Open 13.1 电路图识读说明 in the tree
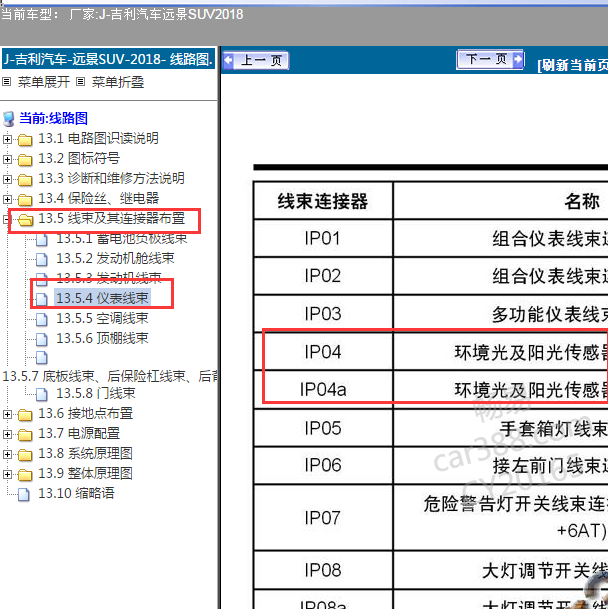Viewport: 608px width, 609px height. [x=98, y=138]
